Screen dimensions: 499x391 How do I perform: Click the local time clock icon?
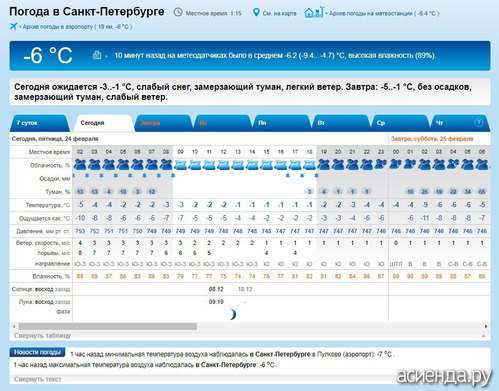point(178,12)
